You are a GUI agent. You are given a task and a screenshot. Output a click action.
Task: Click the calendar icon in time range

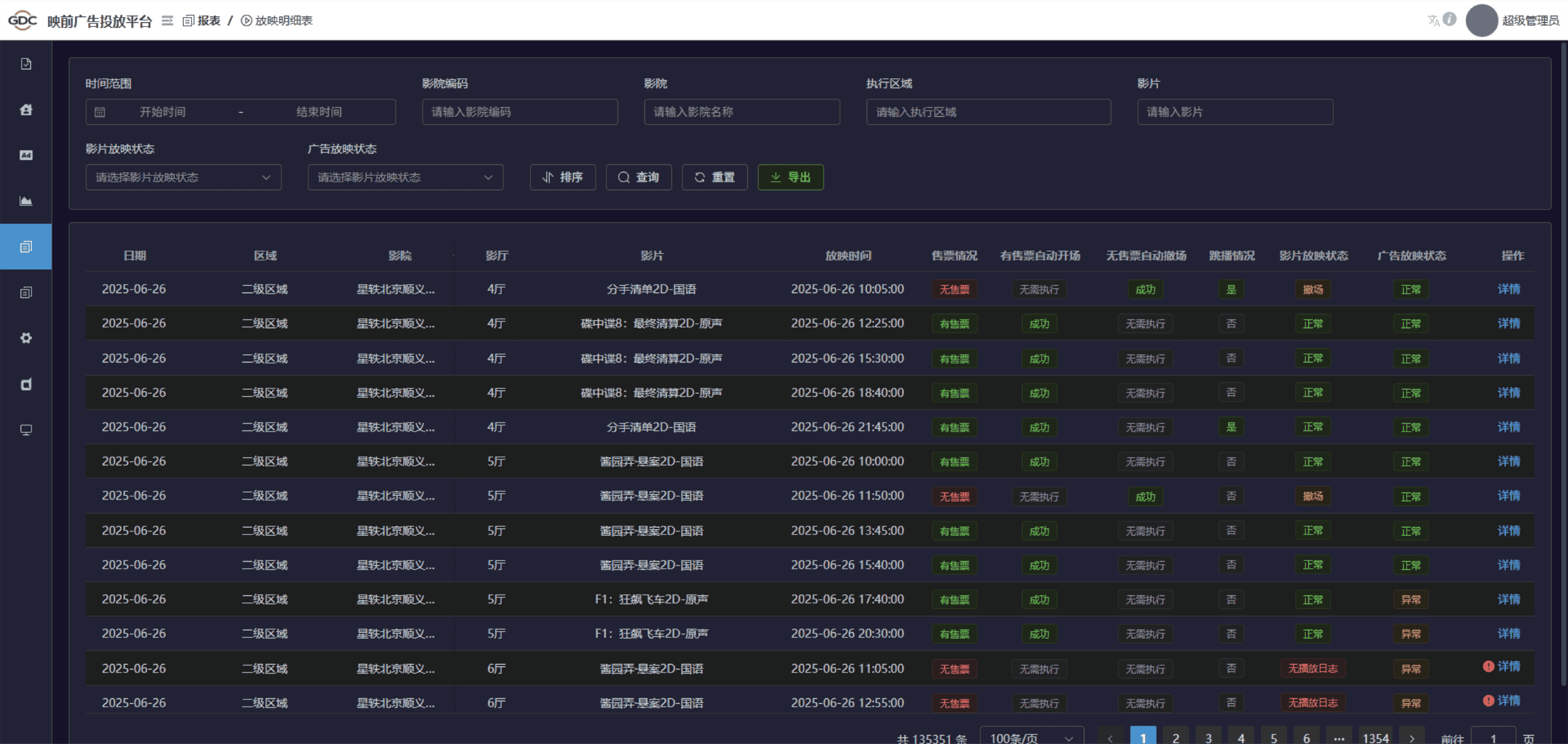[100, 112]
